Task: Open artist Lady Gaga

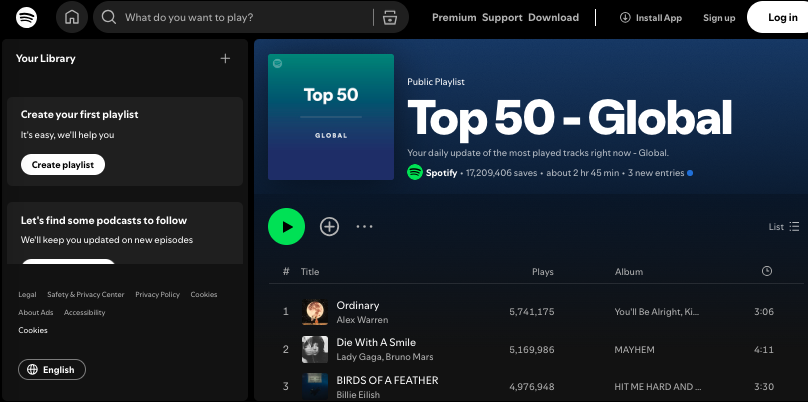Action: [x=359, y=357]
